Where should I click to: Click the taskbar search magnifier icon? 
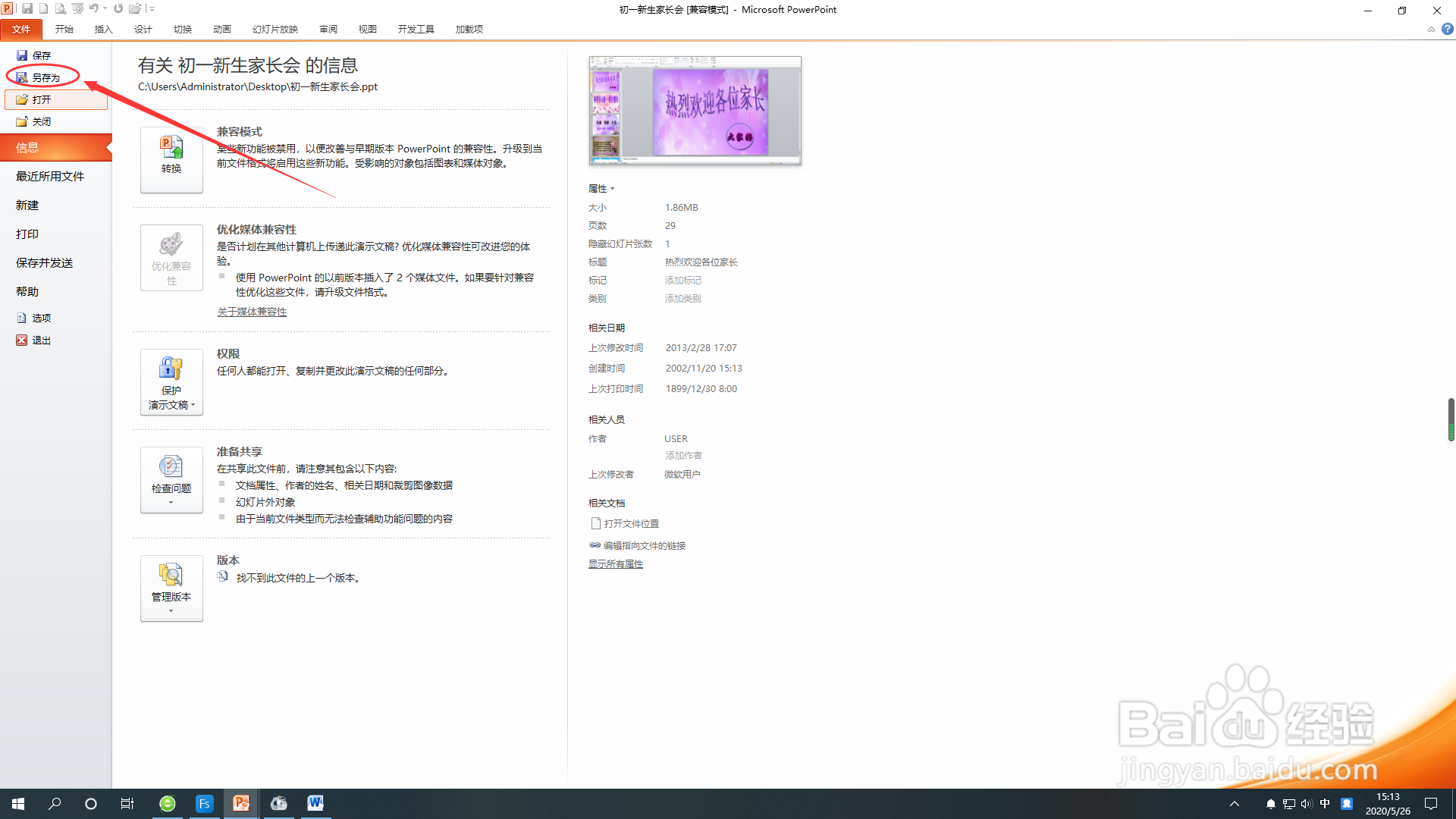point(55,804)
